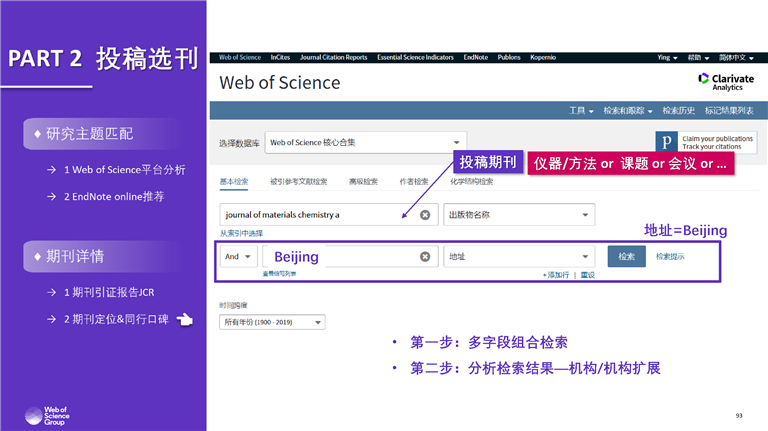Viewport: 768px width, 431px height.
Task: Click the 从索引中选择 link
Action: [241, 233]
